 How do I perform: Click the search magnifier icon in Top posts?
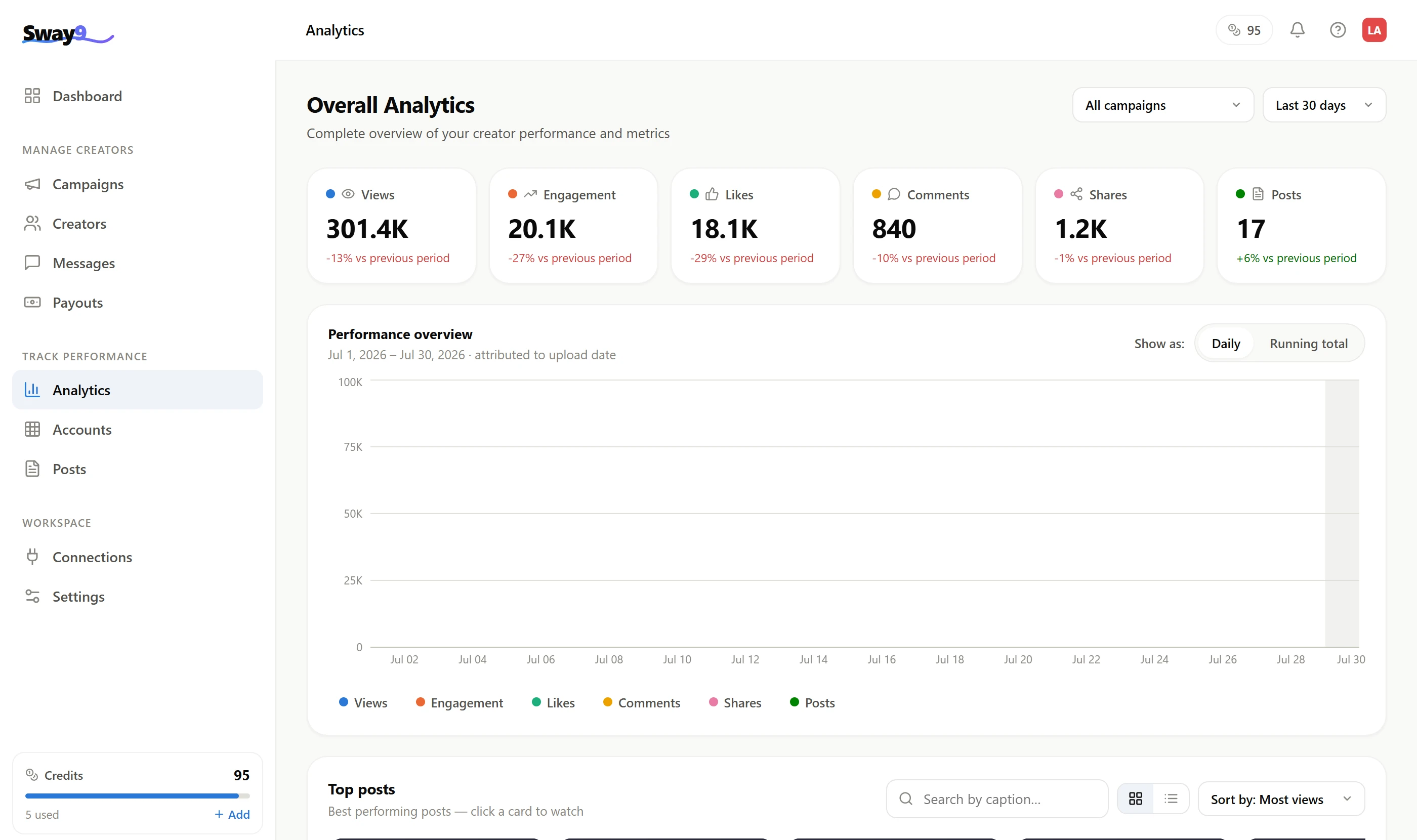(x=906, y=799)
